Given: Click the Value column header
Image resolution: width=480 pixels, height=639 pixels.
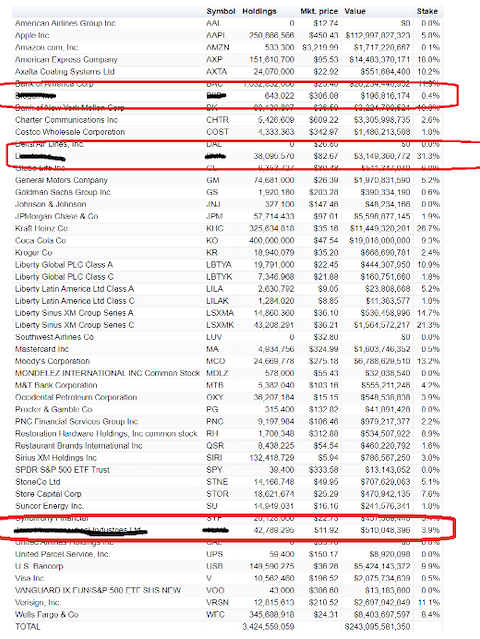Looking at the screenshot, I should coord(355,11).
